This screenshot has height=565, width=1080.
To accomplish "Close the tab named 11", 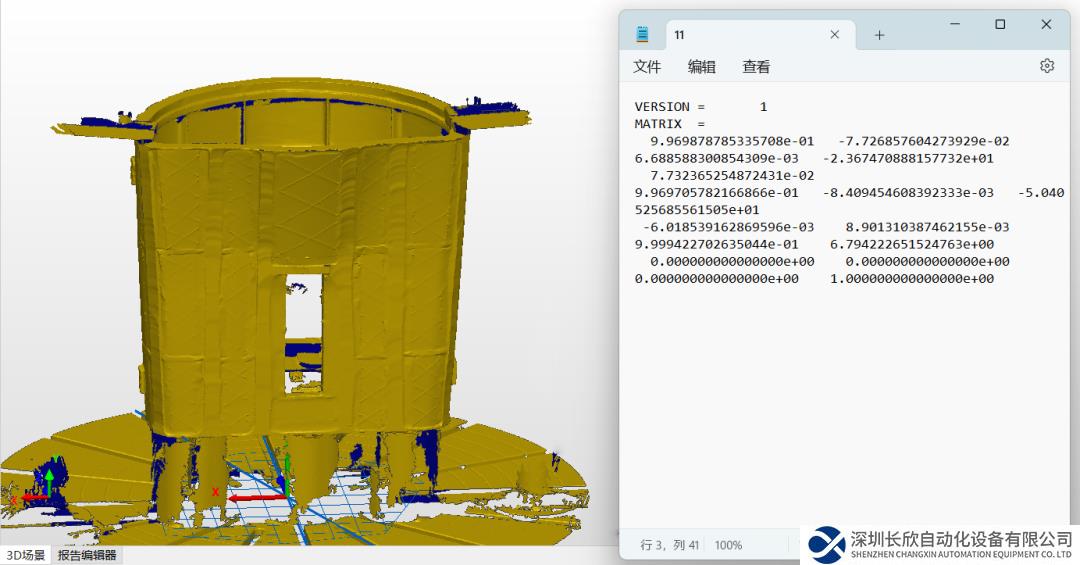I will (x=834, y=35).
